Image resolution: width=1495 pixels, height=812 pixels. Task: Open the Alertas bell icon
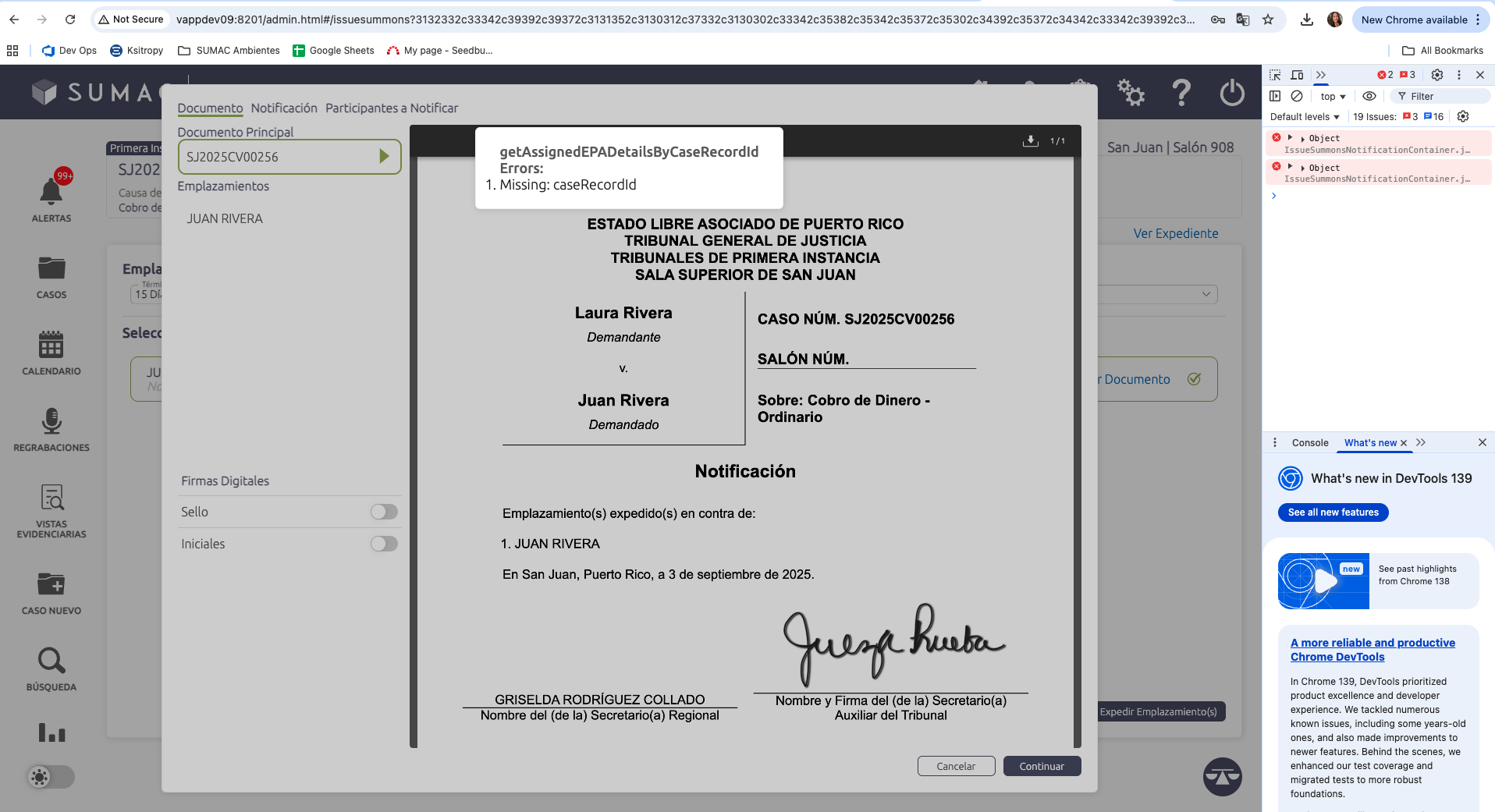51,191
